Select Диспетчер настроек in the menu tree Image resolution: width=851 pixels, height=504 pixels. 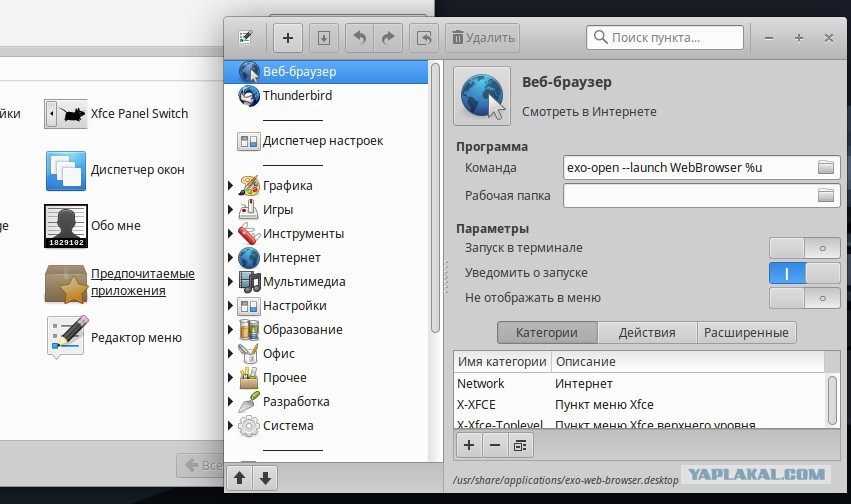click(326, 141)
